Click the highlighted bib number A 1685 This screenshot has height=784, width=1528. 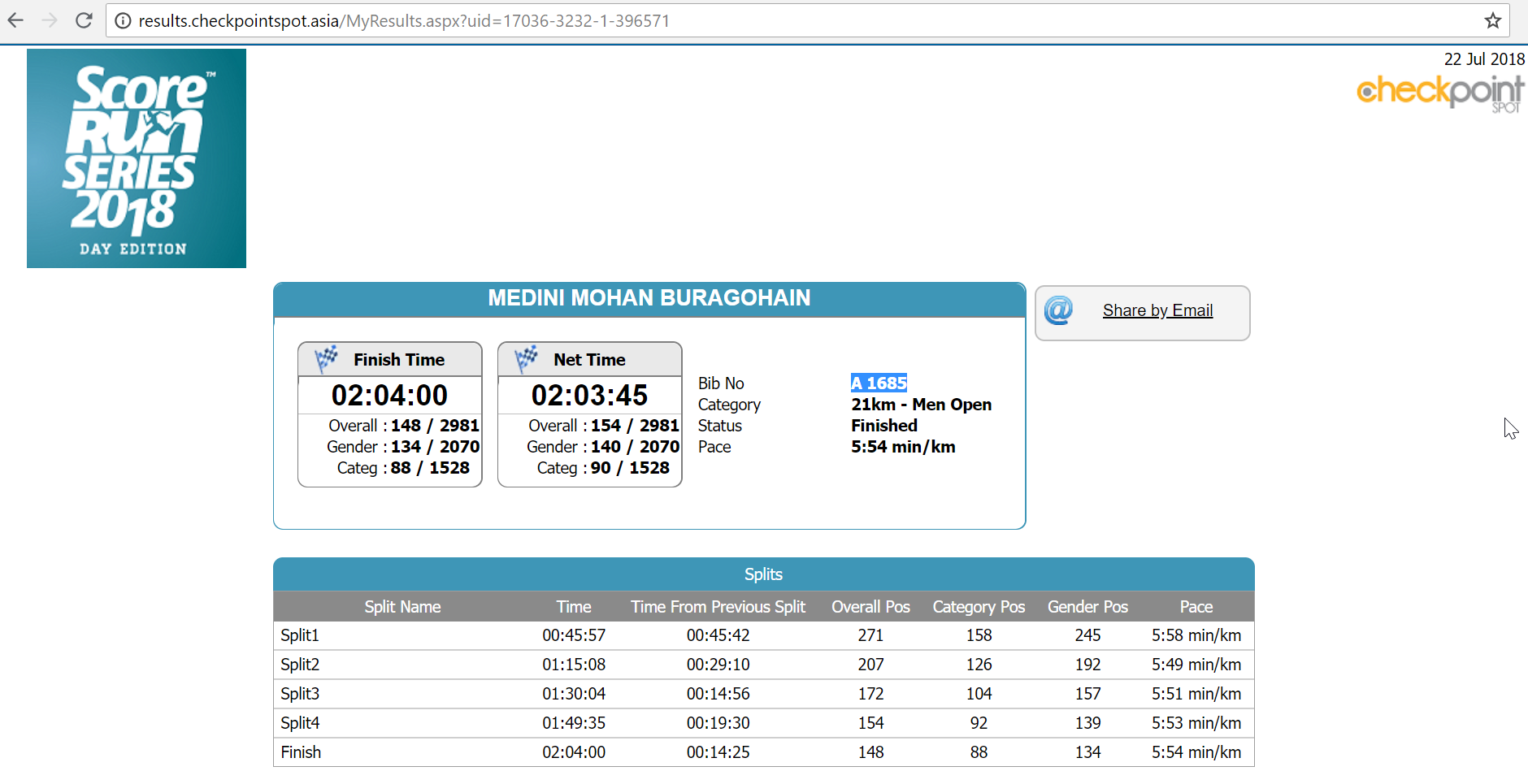click(x=879, y=383)
